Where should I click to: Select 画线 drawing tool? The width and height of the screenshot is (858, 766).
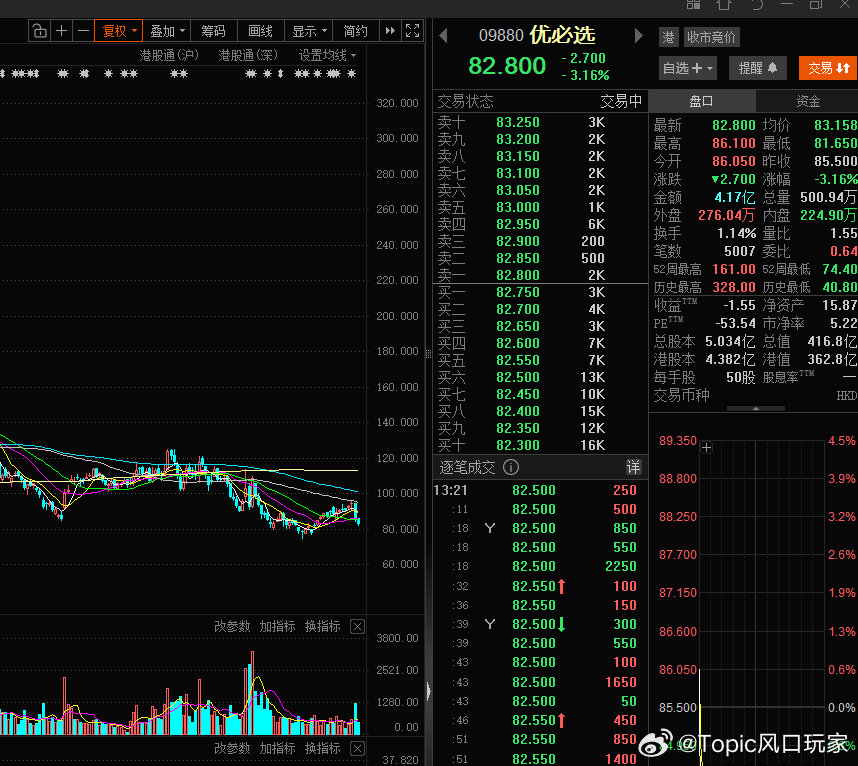pyautogui.click(x=260, y=31)
